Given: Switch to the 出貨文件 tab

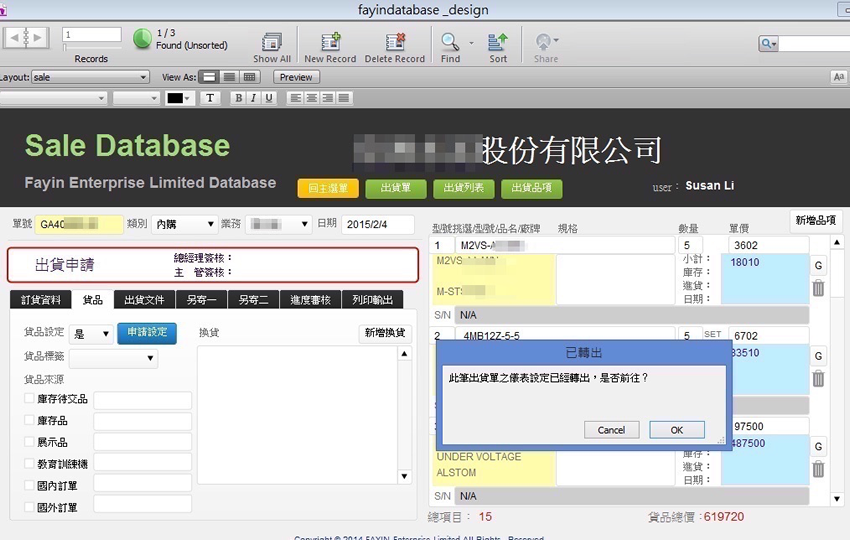Looking at the screenshot, I should (x=144, y=299).
